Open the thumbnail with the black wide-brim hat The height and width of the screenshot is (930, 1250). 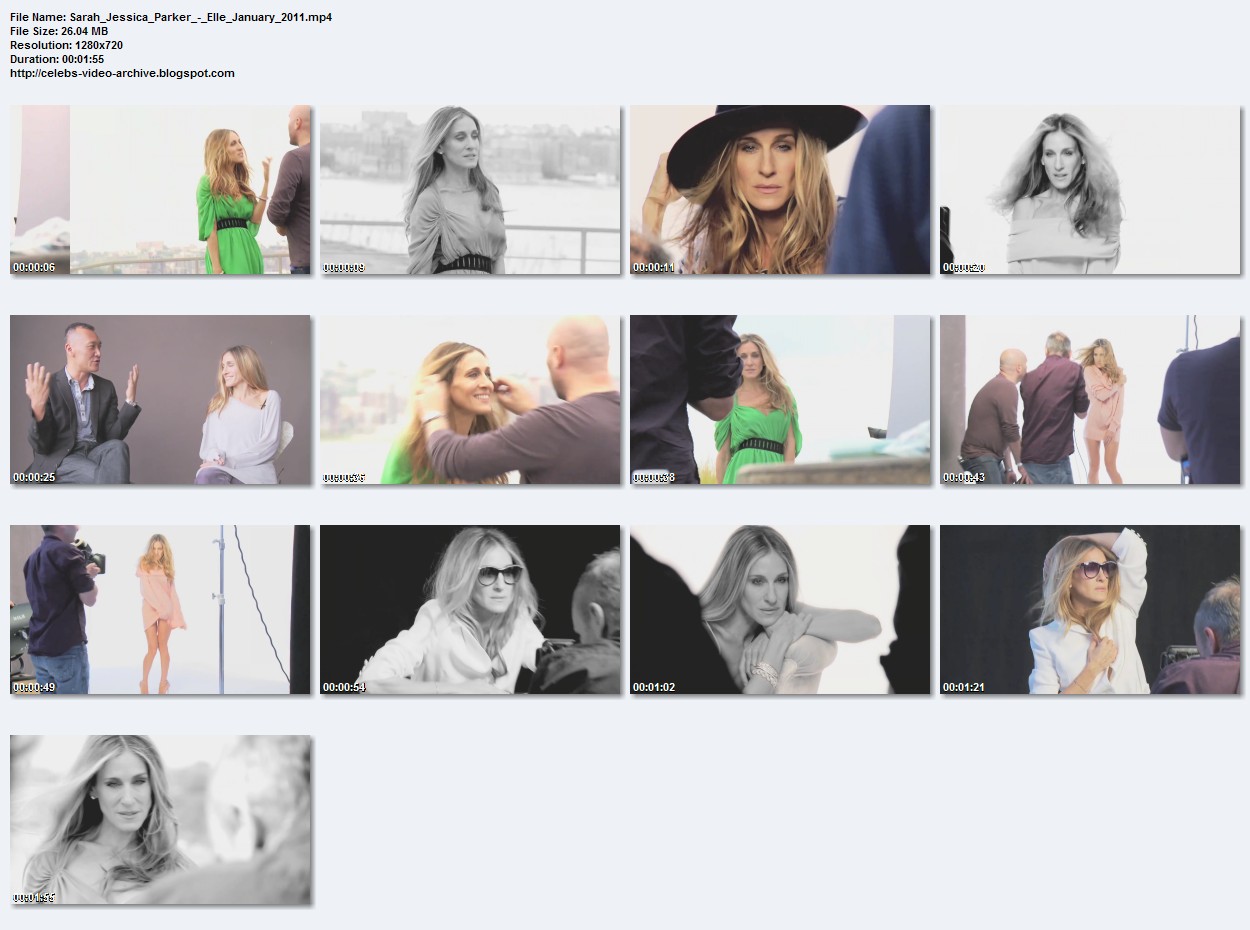tap(780, 190)
